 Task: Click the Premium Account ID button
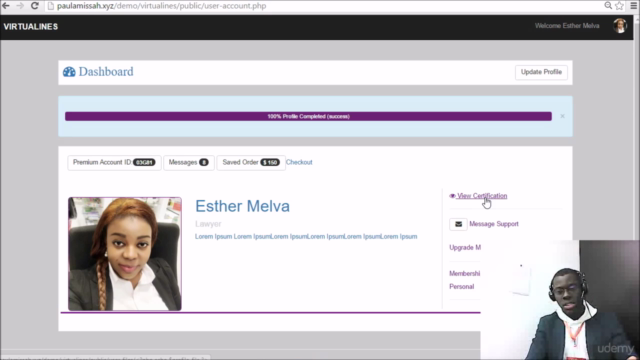[114, 162]
